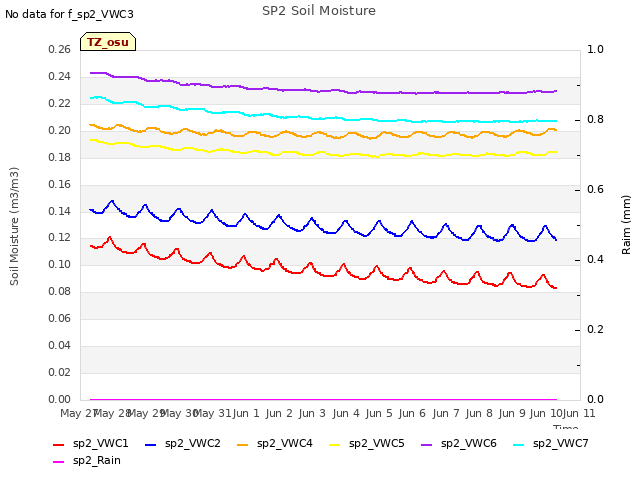Screen dimensions: 640x480
Task: Click the Jun 5 x-axis tick label
Action: (379, 413)
